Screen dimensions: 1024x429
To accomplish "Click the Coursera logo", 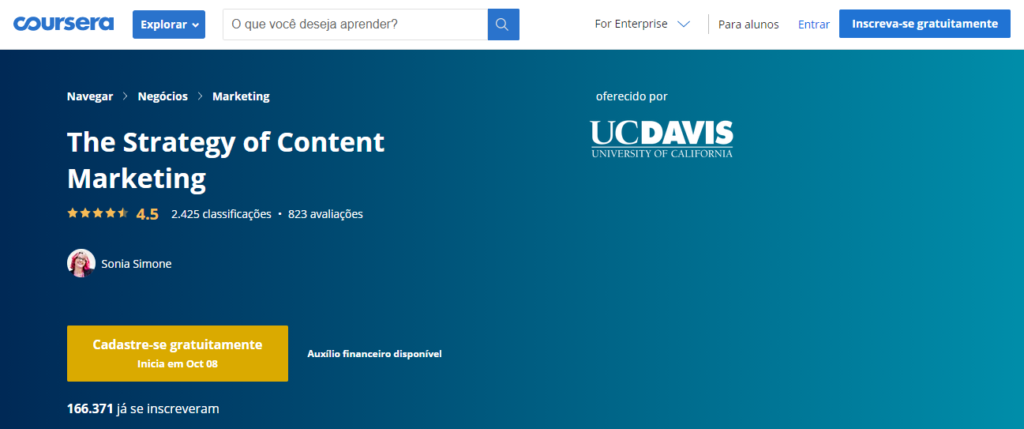I will tap(63, 24).
